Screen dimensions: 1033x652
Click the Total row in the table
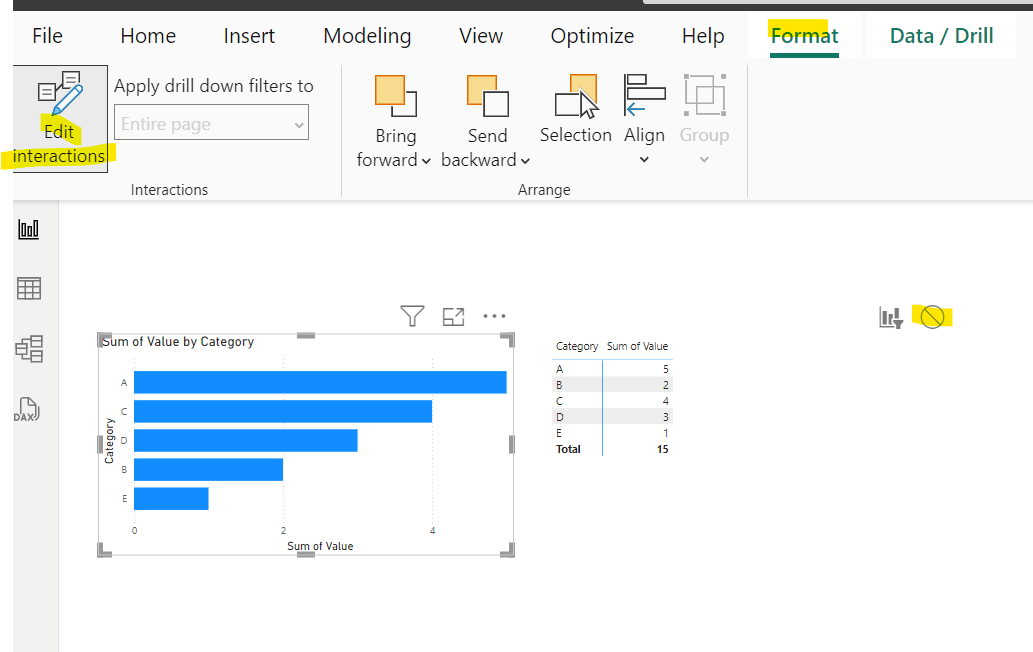click(612, 449)
